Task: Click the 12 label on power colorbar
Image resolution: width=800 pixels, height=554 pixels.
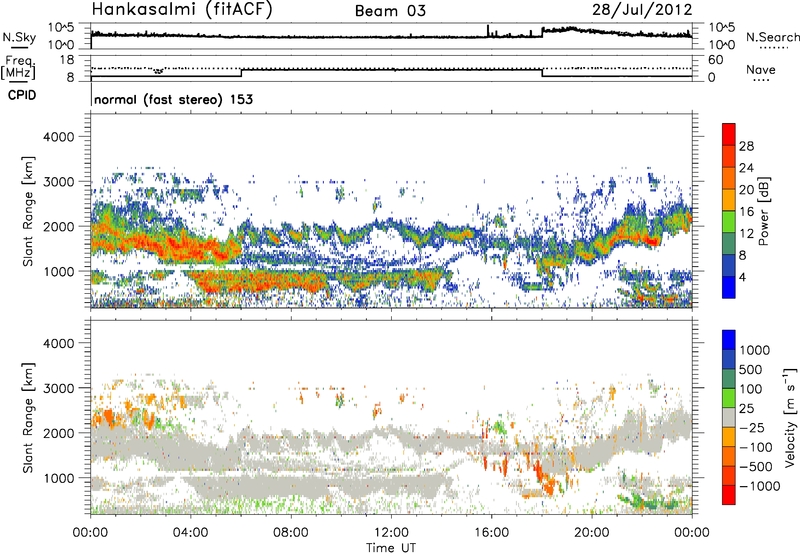Action: [746, 234]
